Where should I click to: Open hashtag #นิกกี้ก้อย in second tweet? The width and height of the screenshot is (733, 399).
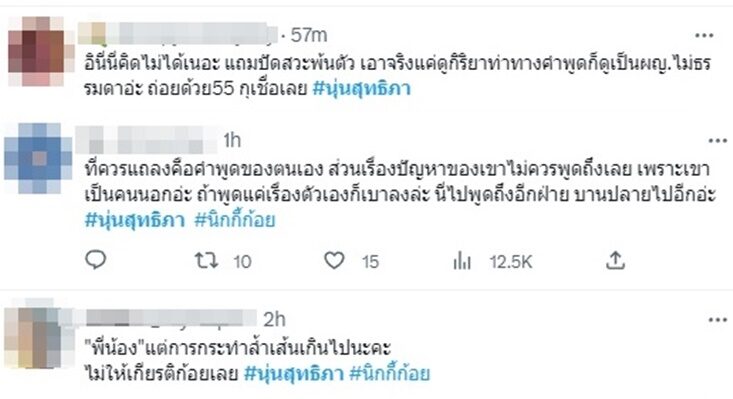pos(235,220)
